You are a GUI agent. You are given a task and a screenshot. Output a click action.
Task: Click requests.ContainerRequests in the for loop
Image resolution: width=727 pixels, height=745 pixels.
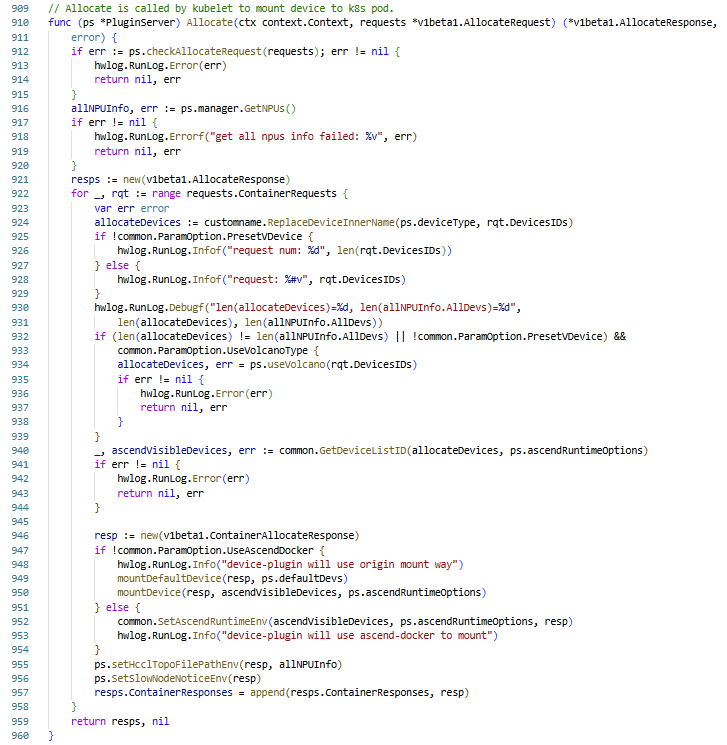click(x=261, y=194)
